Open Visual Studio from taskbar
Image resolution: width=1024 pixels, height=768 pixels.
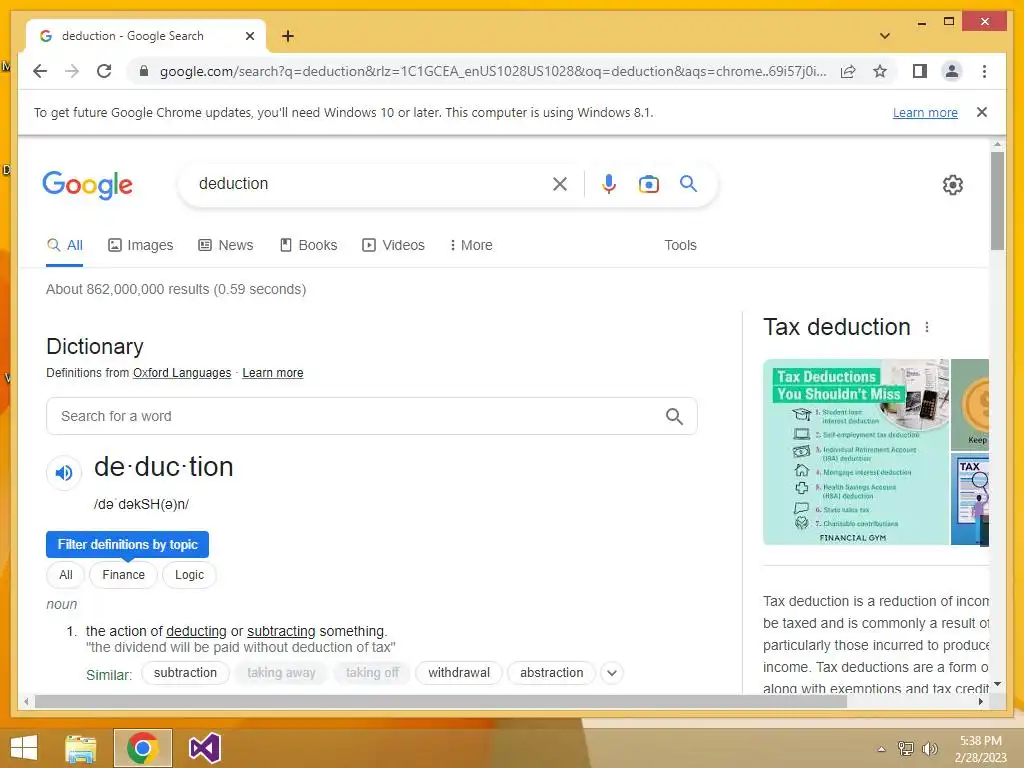pos(204,748)
